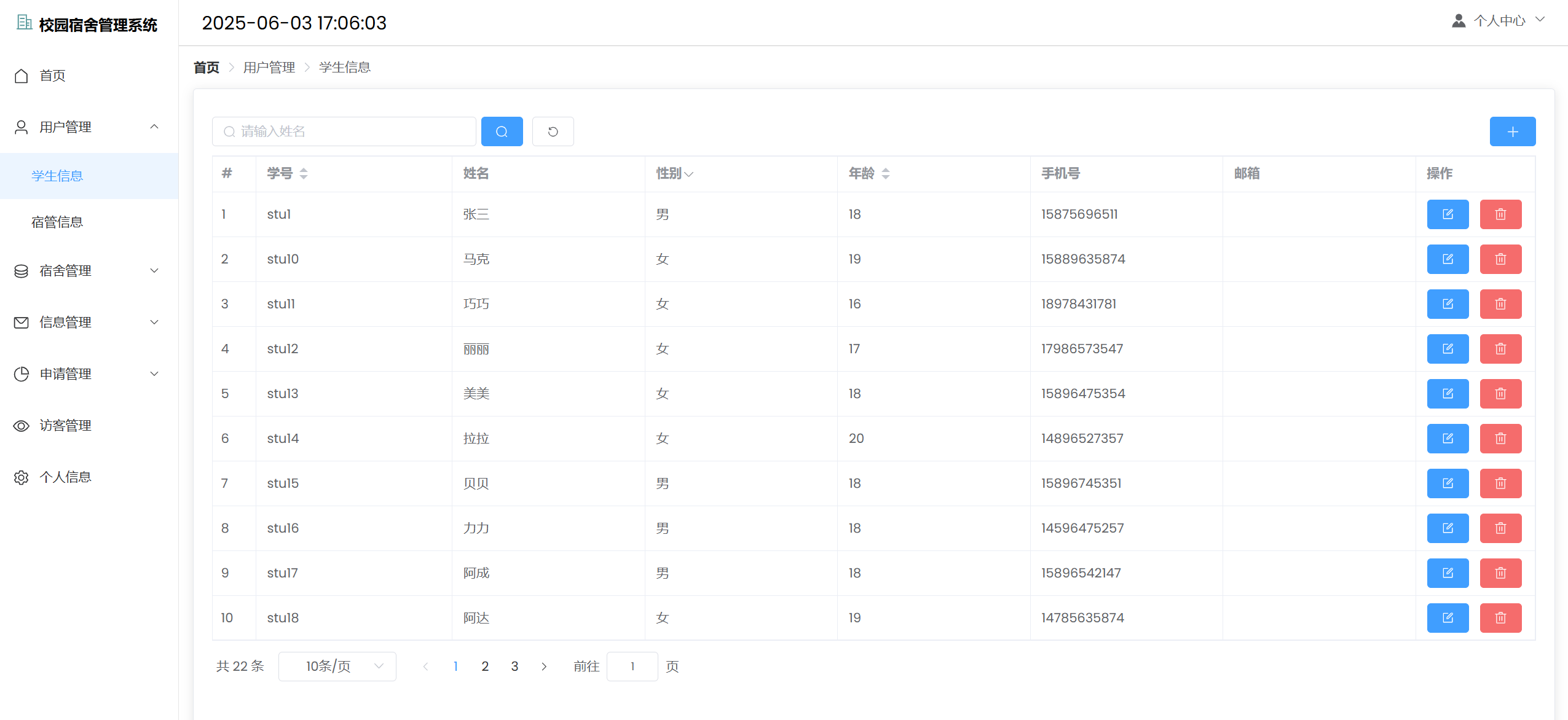Click edit icon for student 阿达
1568x720 pixels.
click(x=1447, y=618)
